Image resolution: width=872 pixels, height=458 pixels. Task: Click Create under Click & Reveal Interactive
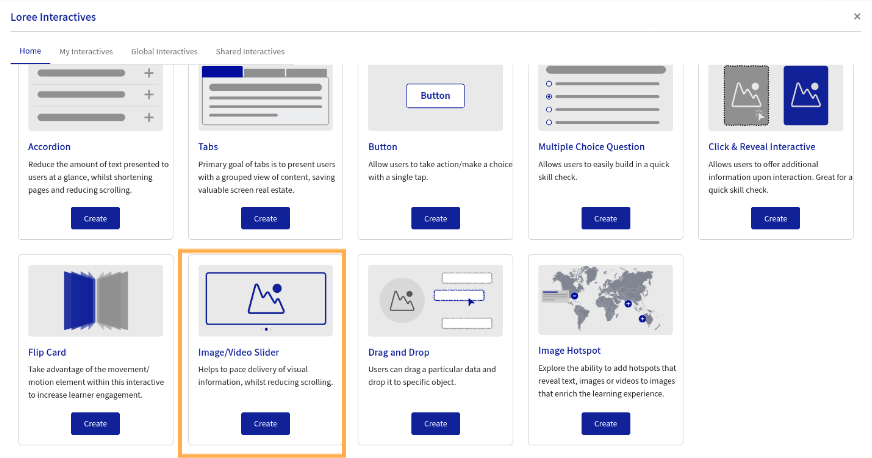coord(775,218)
